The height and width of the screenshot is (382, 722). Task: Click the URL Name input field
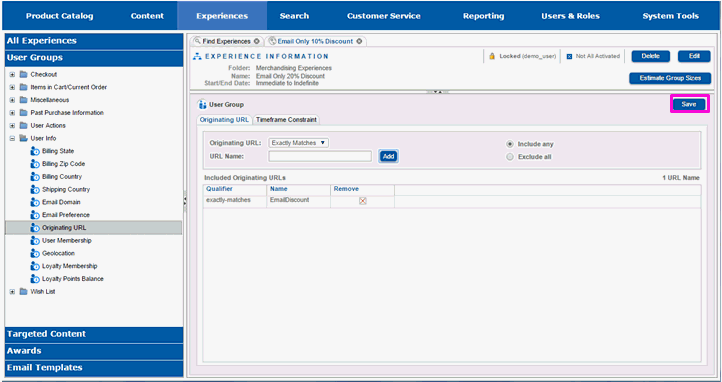[320, 156]
